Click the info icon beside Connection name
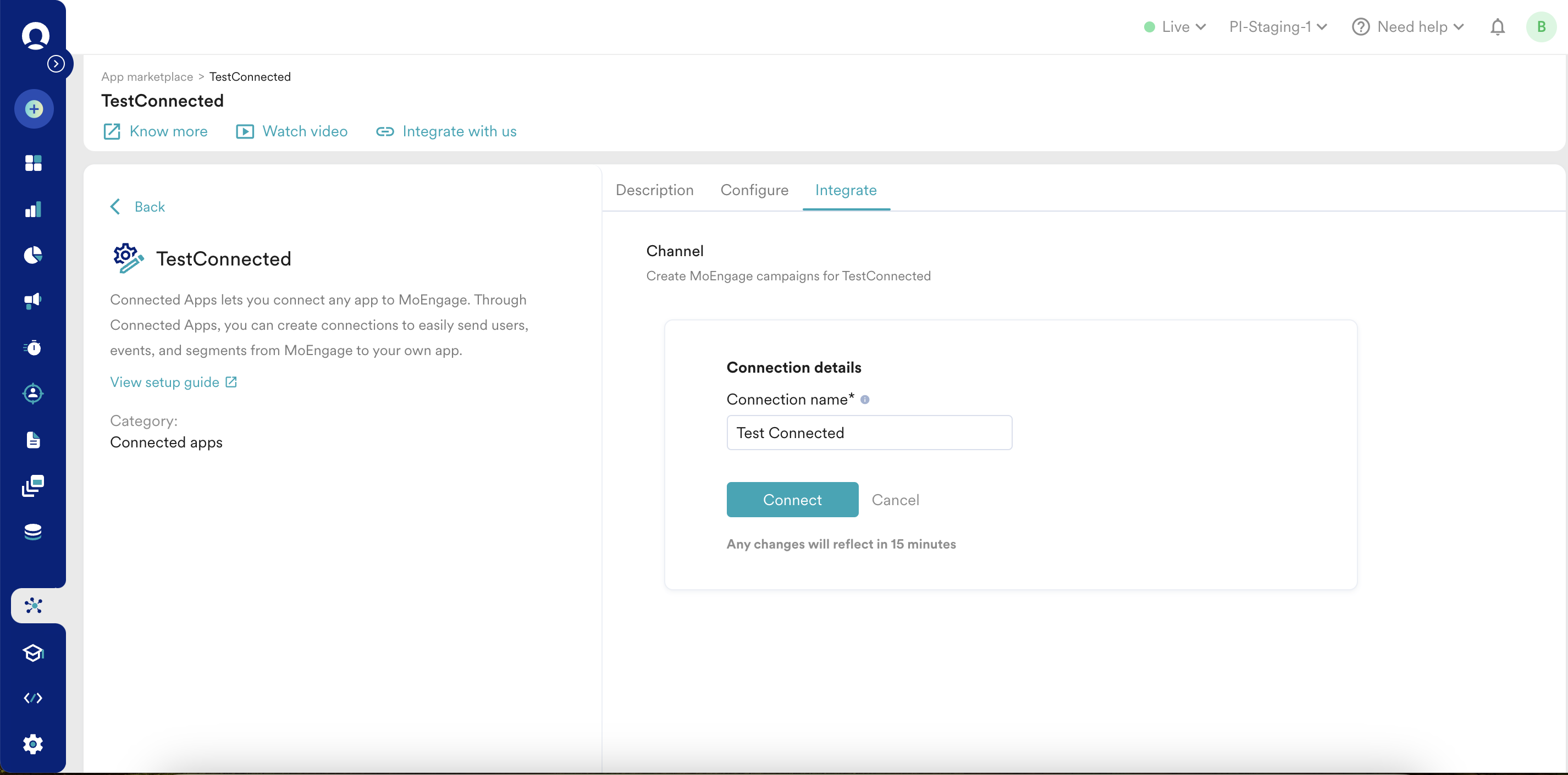1568x775 pixels. click(x=865, y=400)
